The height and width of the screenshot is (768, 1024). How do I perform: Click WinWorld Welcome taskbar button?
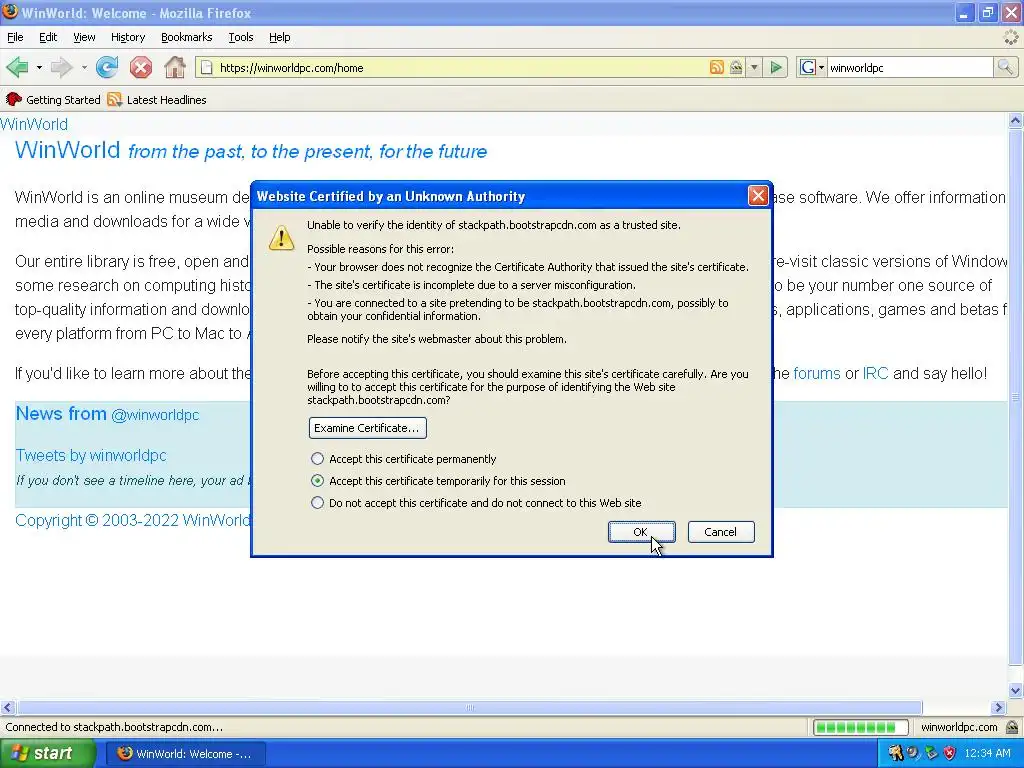point(184,754)
